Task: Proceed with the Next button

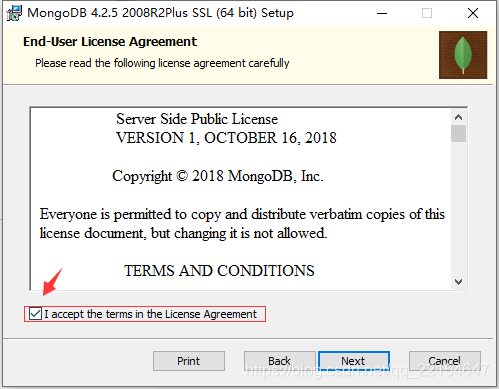Action: pyautogui.click(x=354, y=361)
